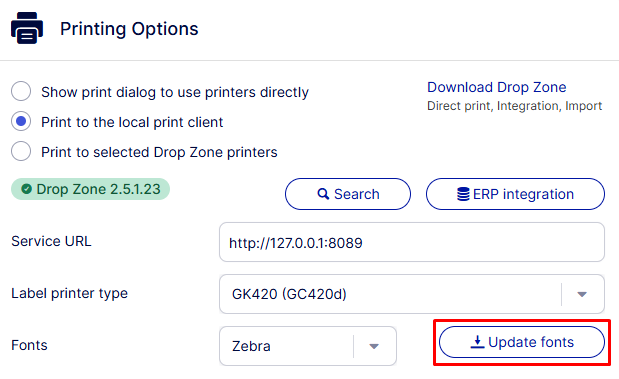Select Print to the local print client

pyautogui.click(x=21, y=122)
